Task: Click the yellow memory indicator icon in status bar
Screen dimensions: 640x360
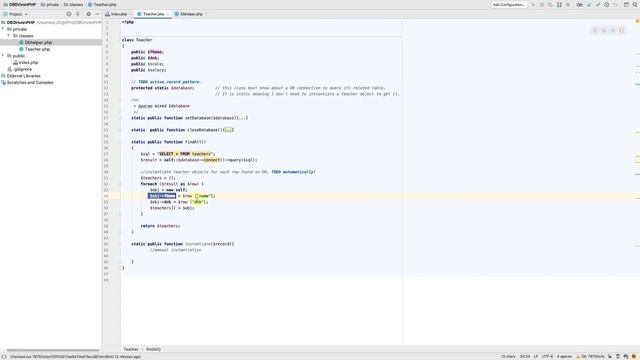Action: click(x=634, y=357)
